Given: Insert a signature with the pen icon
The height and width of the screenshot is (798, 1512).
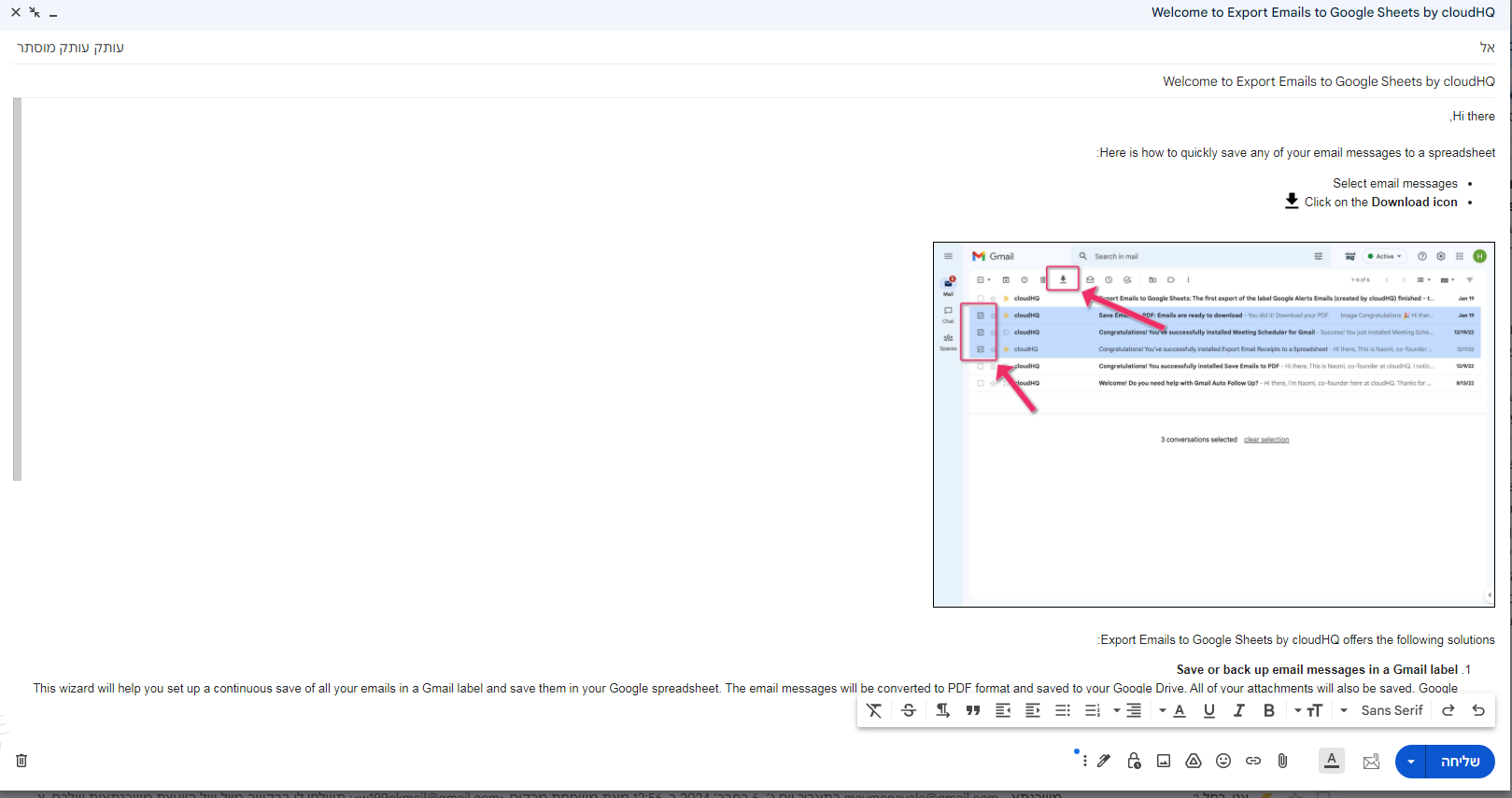Looking at the screenshot, I should click(x=1104, y=762).
